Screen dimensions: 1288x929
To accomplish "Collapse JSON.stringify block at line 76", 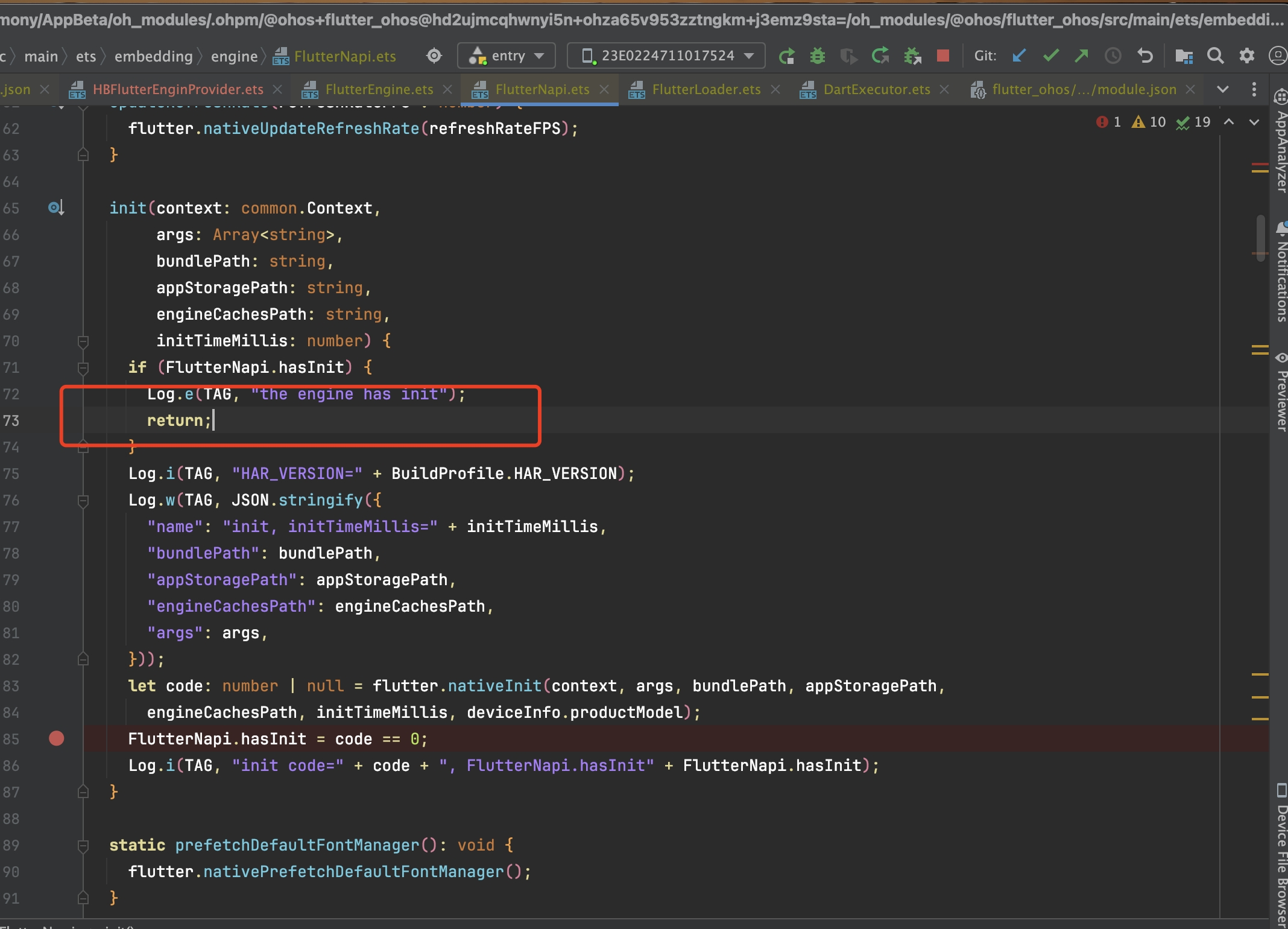I will click(x=83, y=501).
